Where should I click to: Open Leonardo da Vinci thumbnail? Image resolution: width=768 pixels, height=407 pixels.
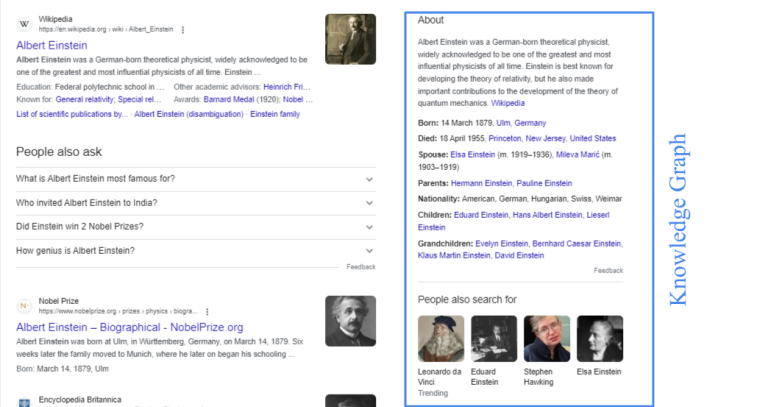[x=441, y=338]
